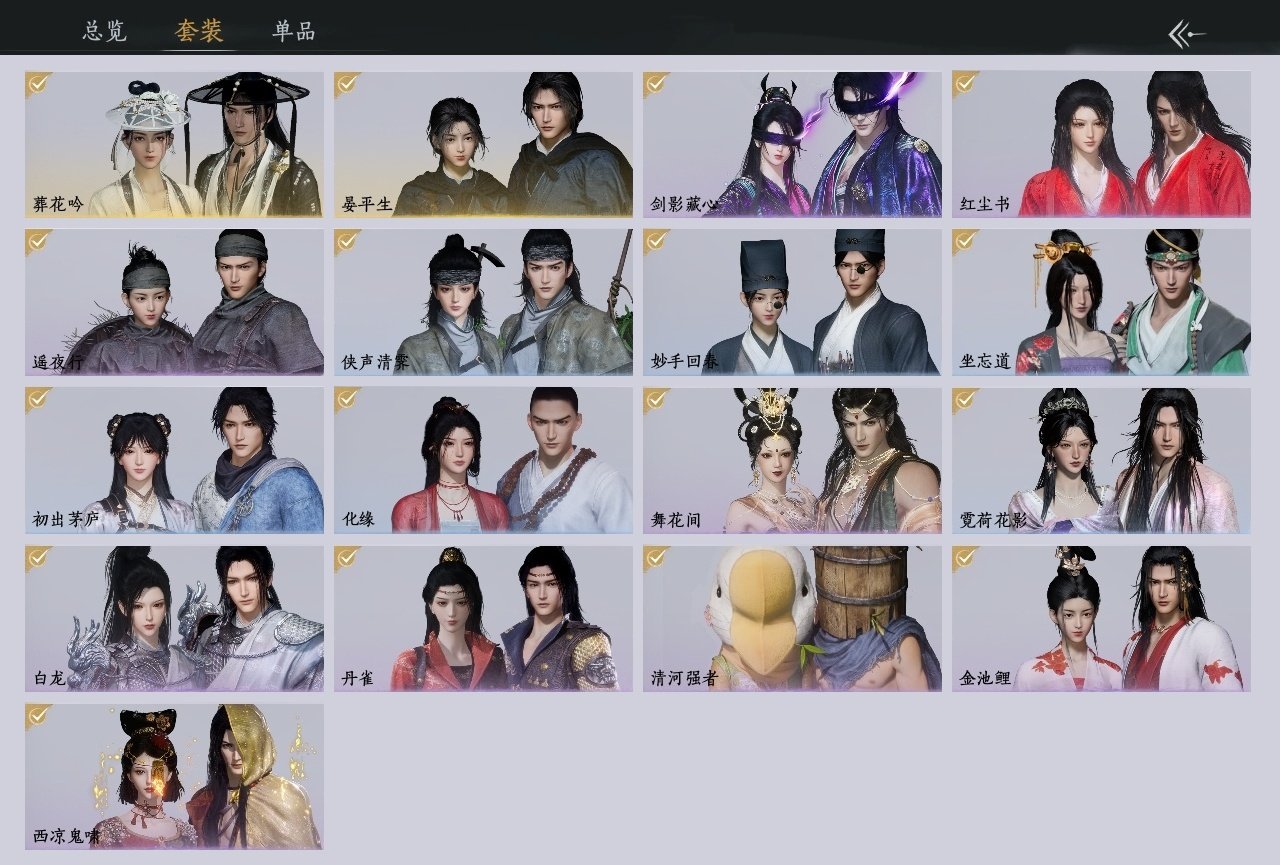
Task: Switch to the 总览 tab
Action: 105,31
